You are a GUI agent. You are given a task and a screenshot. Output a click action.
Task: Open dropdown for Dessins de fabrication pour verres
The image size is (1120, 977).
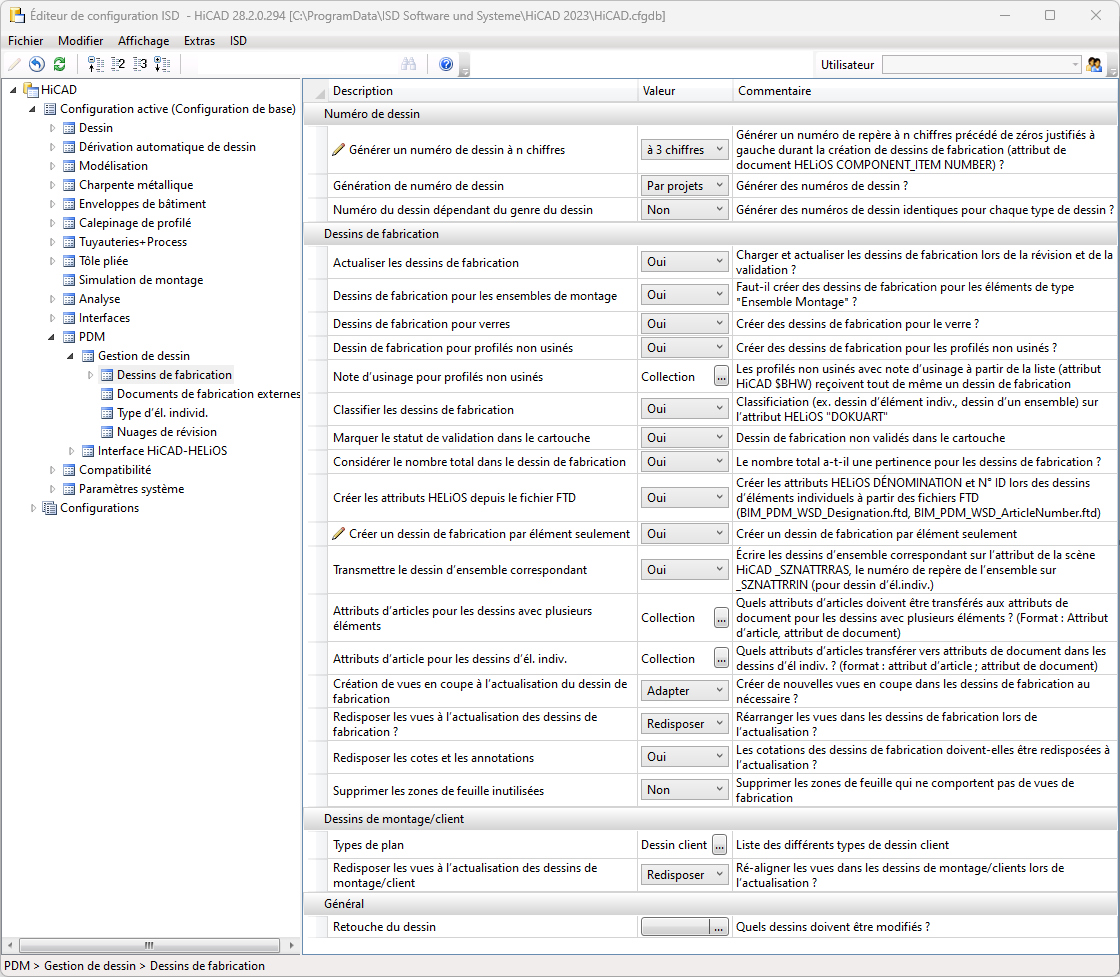pos(684,324)
